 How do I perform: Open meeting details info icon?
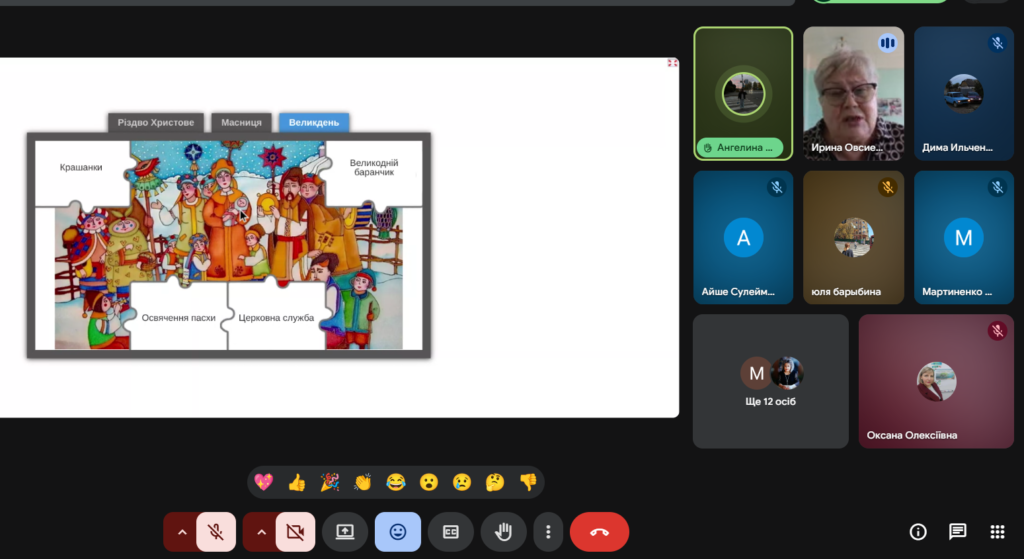tap(917, 532)
